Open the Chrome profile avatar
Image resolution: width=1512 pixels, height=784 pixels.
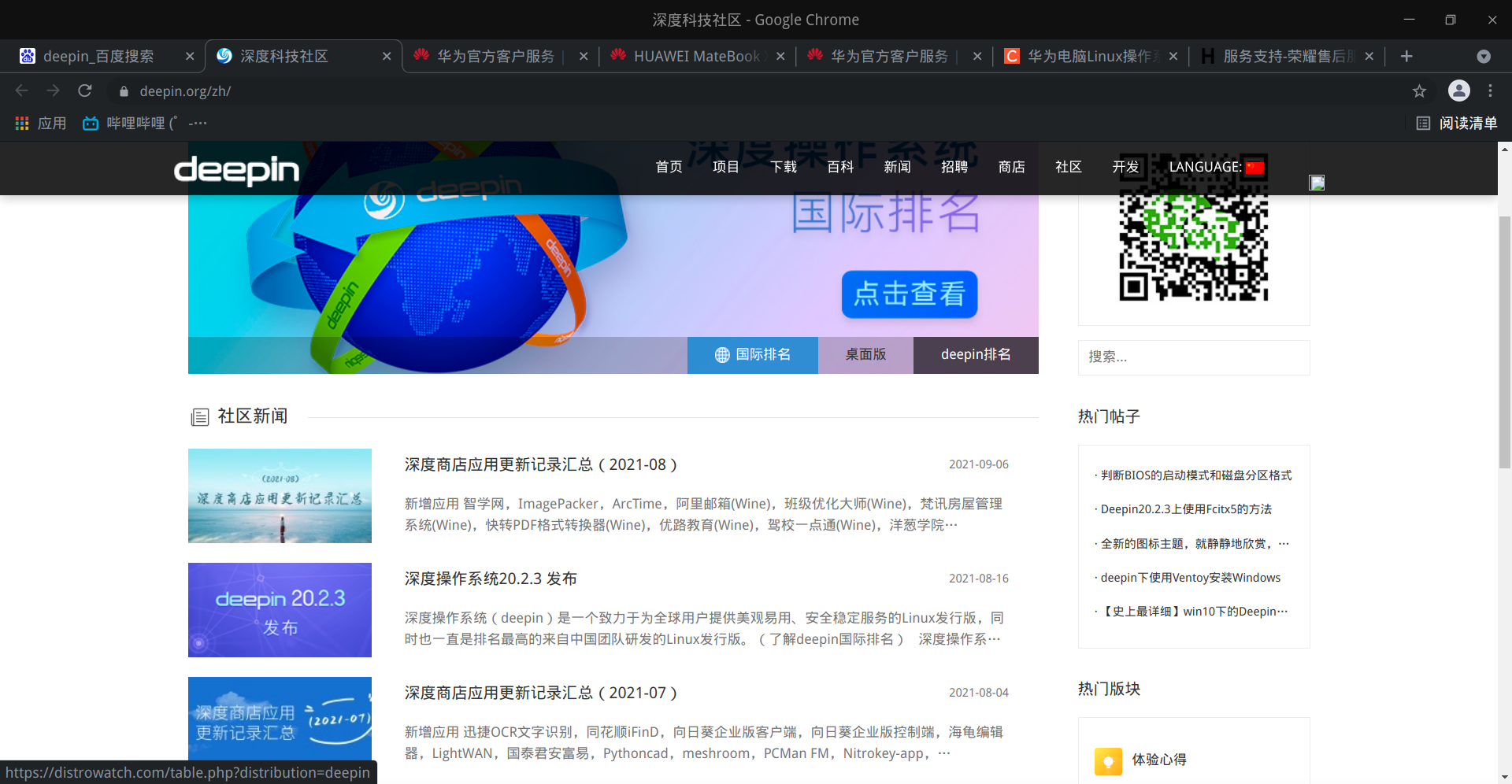click(1458, 91)
